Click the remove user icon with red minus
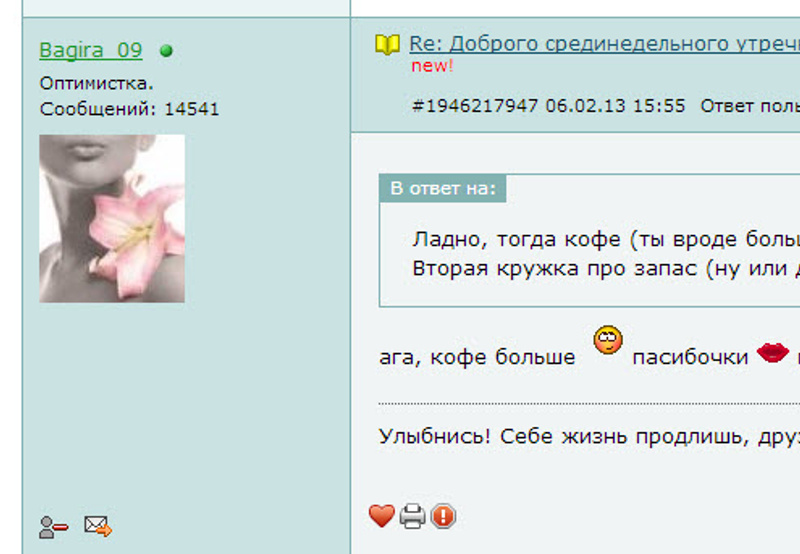Image resolution: width=800 pixels, height=554 pixels. (x=53, y=527)
